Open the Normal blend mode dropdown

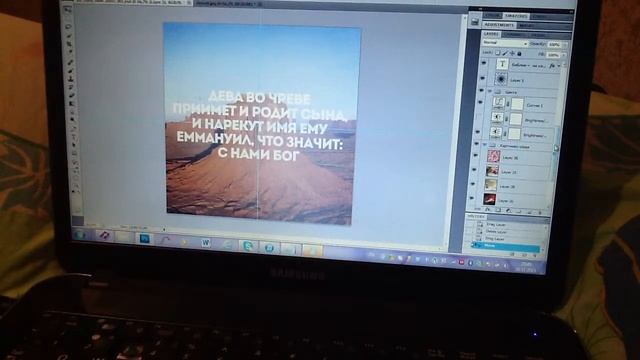(x=506, y=43)
